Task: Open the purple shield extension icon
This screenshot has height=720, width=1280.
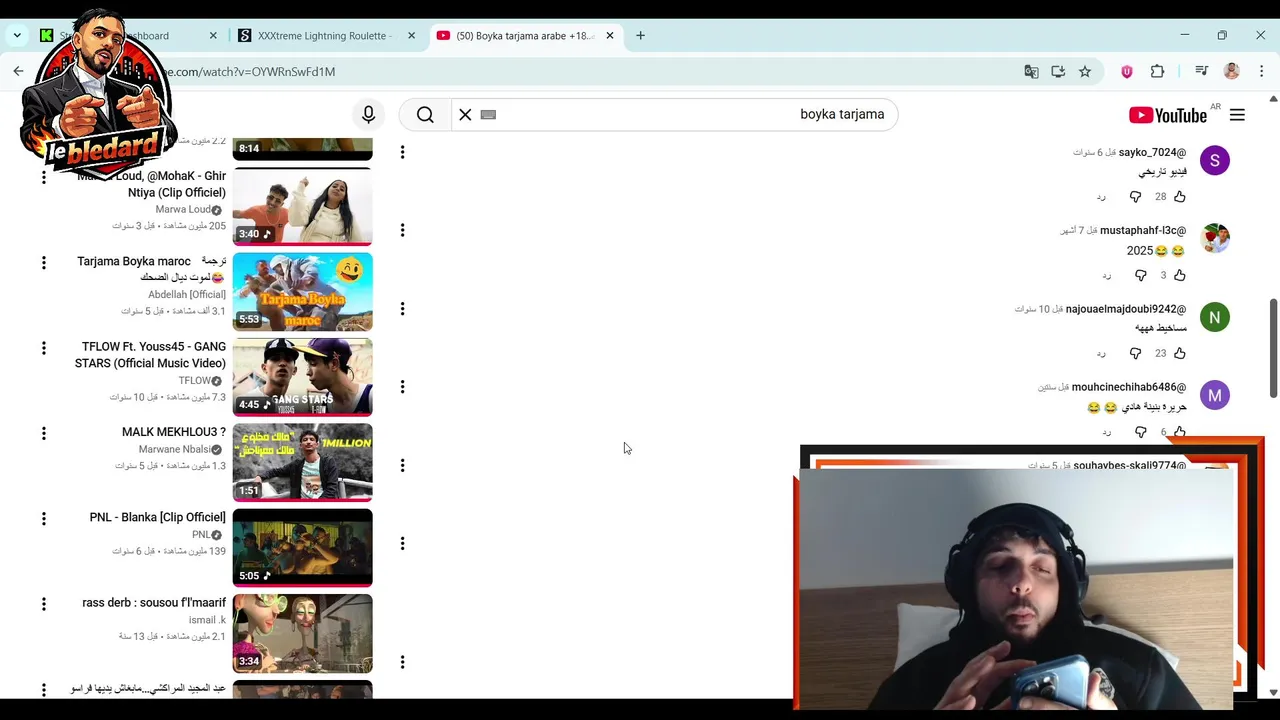Action: [1127, 71]
